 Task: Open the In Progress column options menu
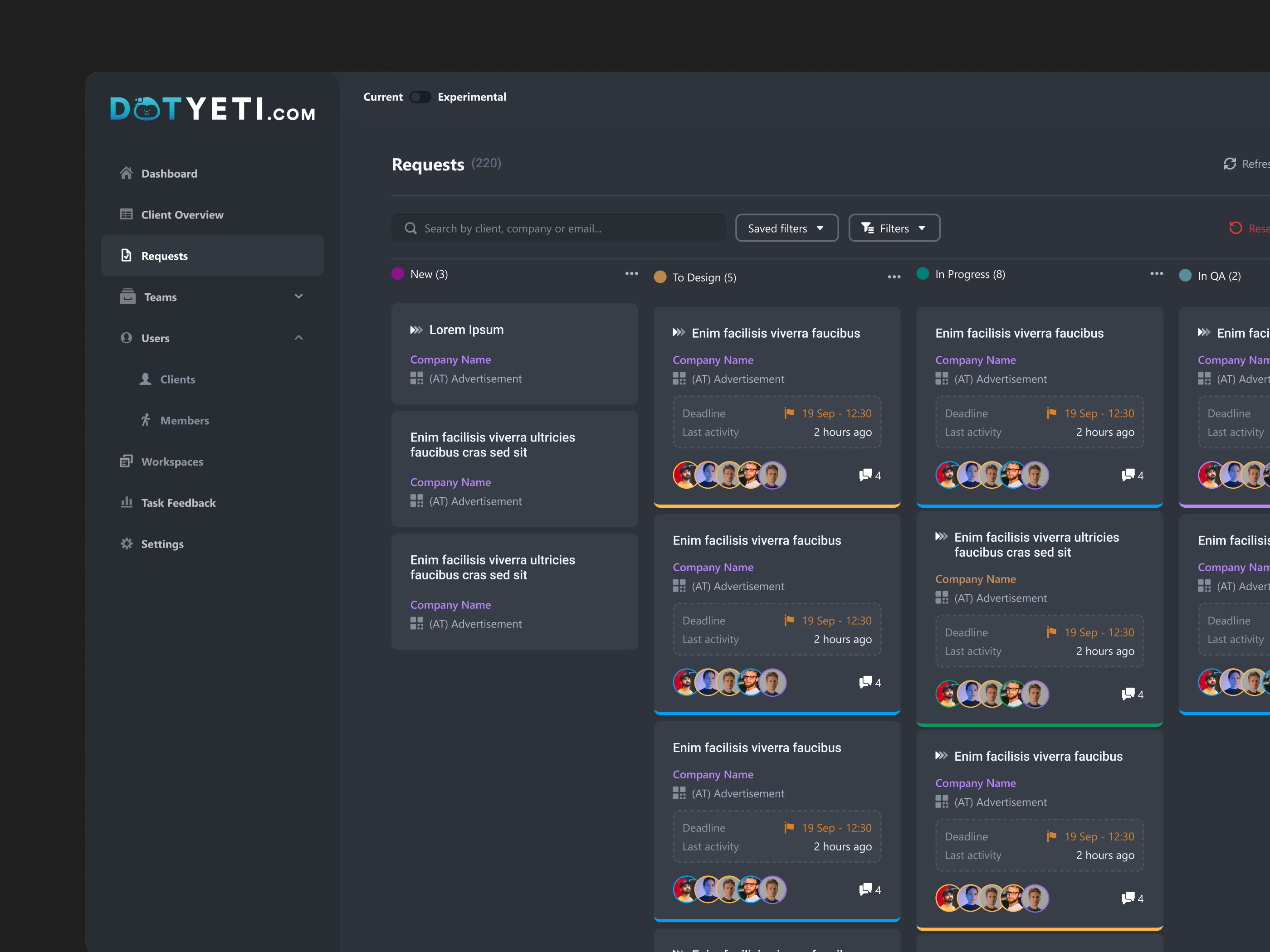point(1156,274)
